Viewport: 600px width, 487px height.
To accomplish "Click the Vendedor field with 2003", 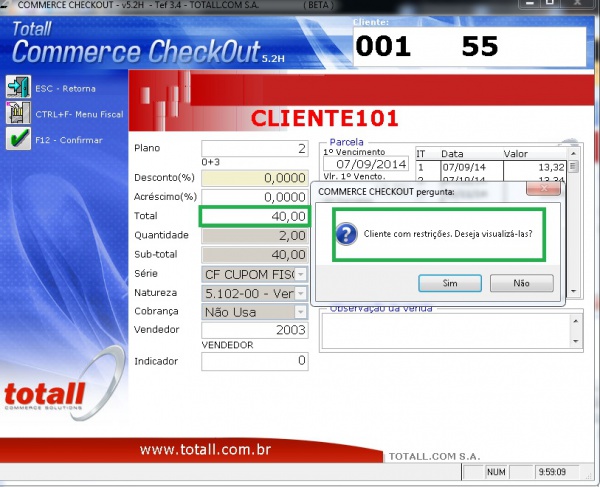I will [255, 330].
